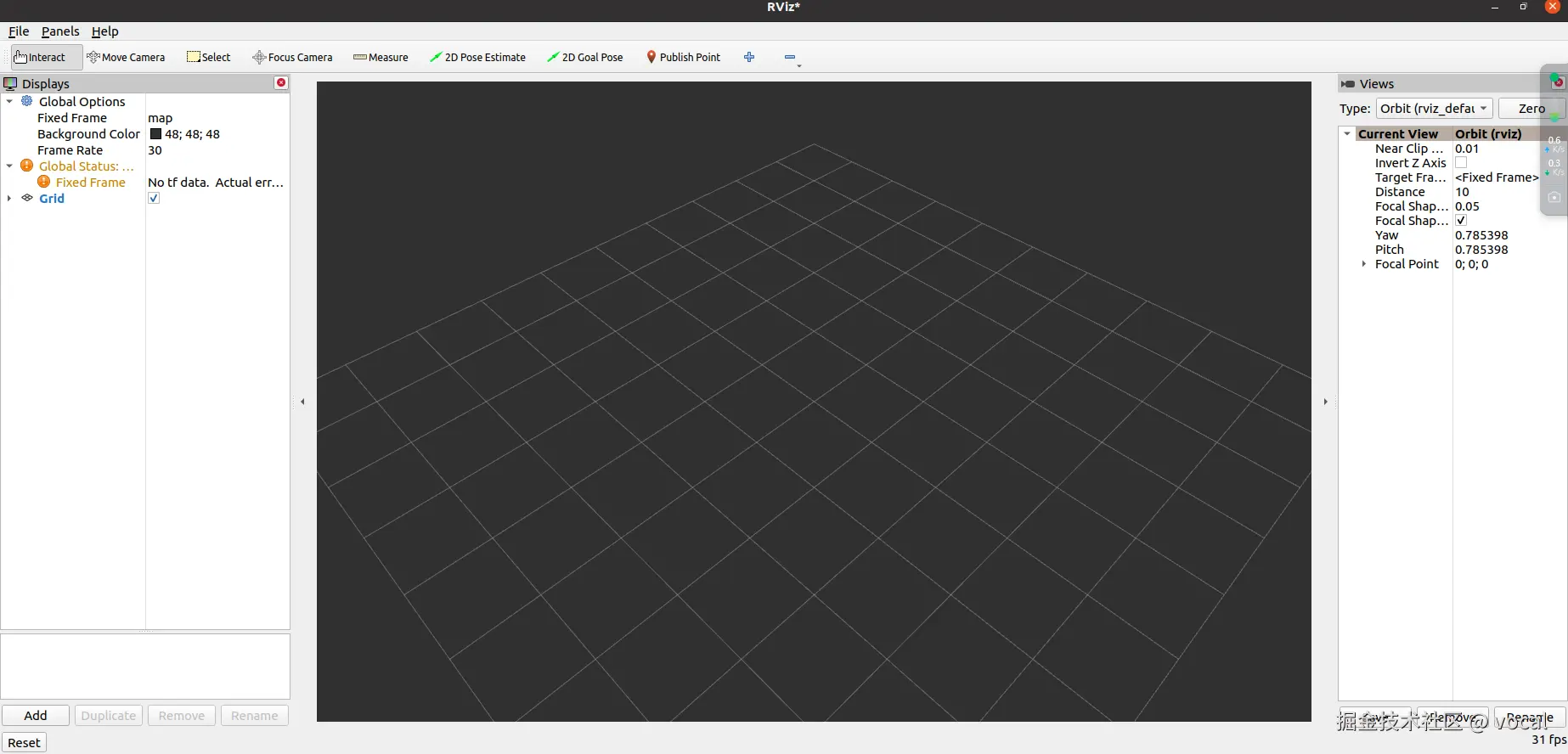The image size is (1568, 754).
Task: Open the Background Color swatch
Action: (x=155, y=133)
